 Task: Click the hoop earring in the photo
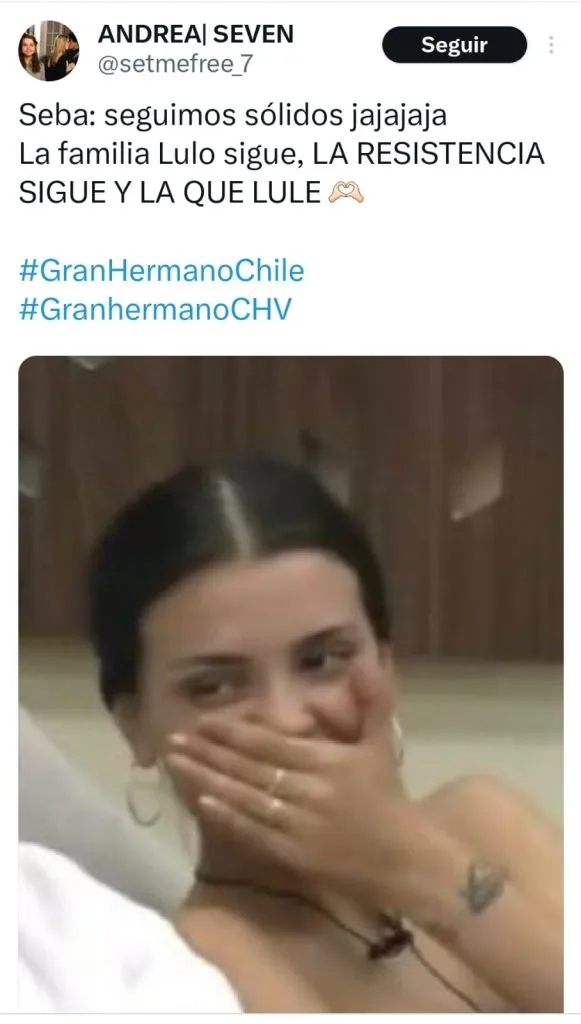[144, 795]
